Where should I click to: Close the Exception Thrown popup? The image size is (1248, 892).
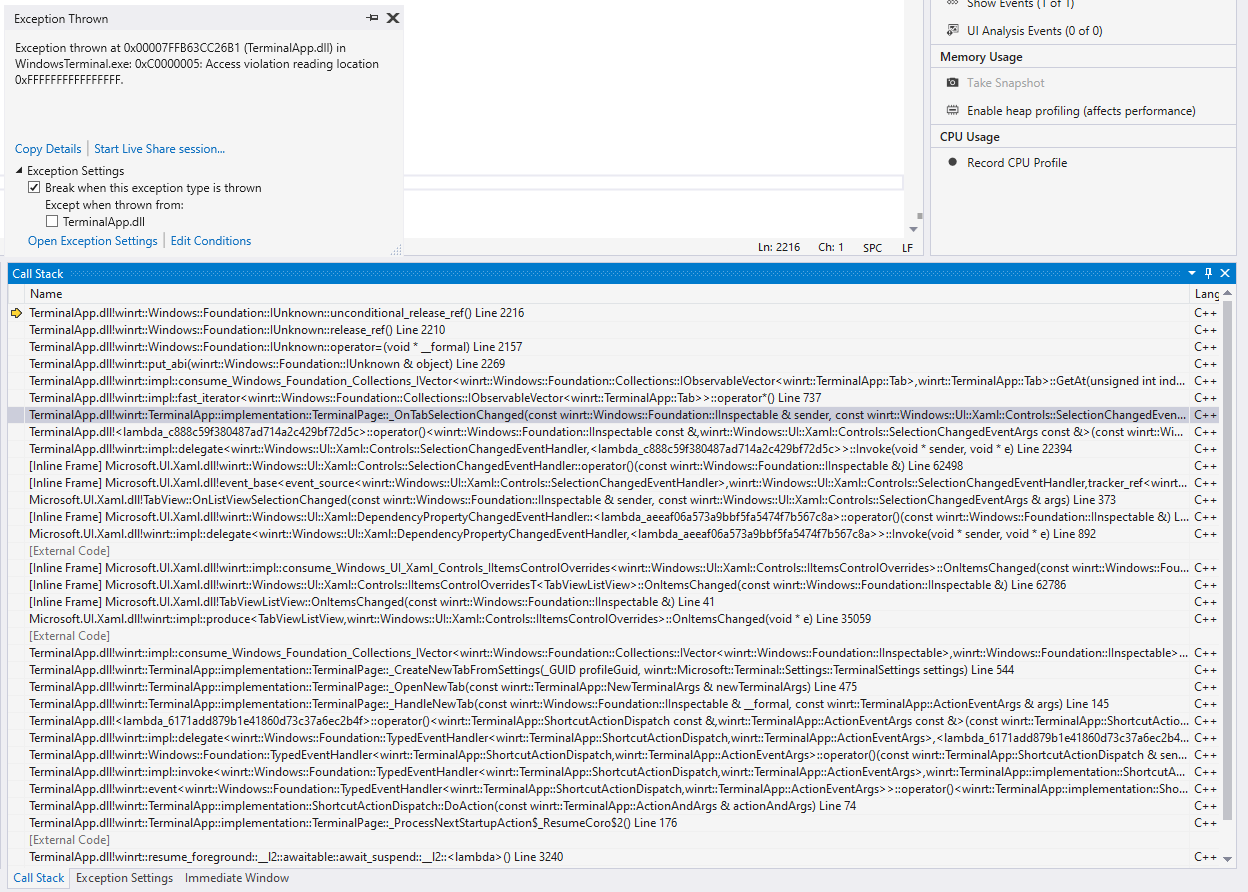(x=393, y=18)
